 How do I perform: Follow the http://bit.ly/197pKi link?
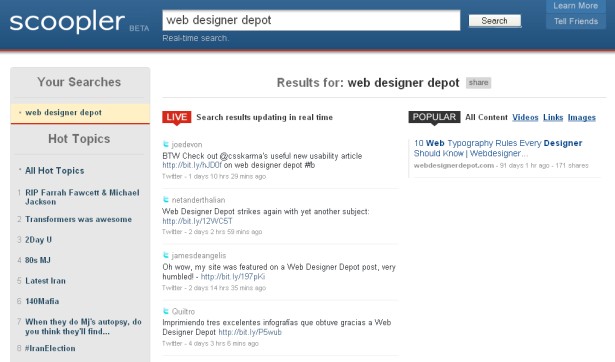point(233,277)
